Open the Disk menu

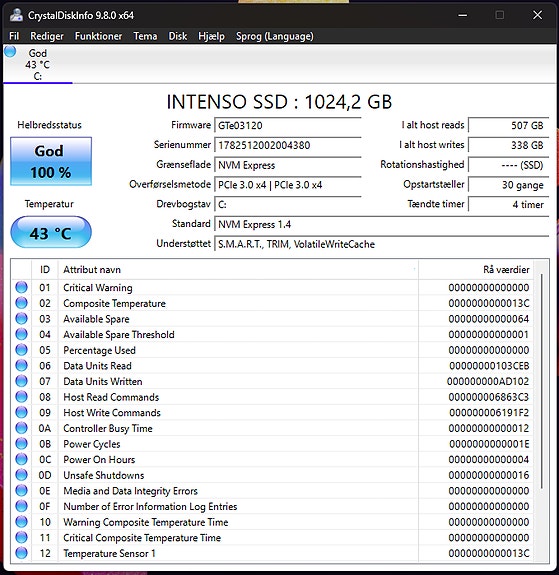pos(178,36)
